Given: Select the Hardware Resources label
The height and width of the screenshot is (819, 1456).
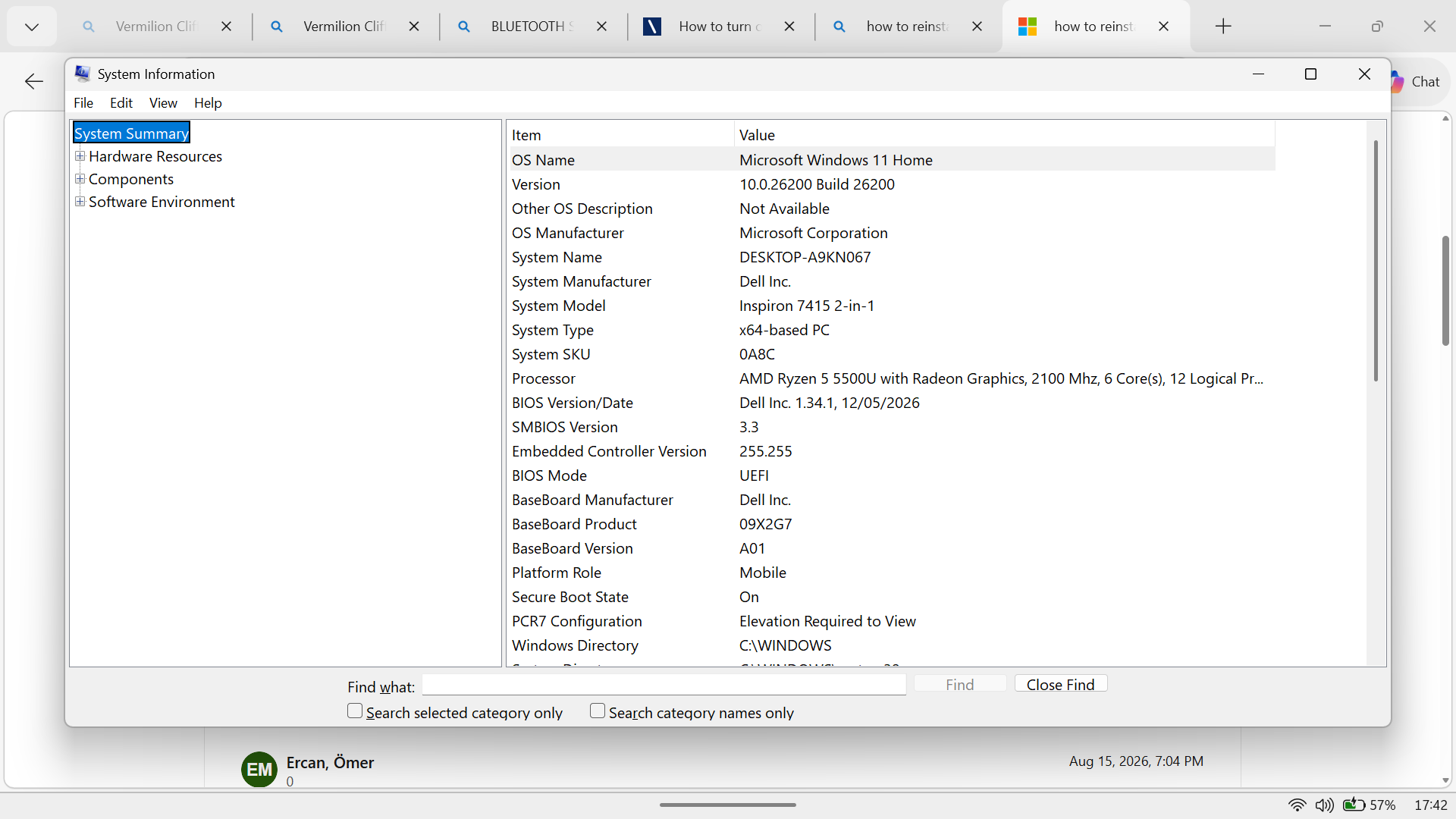Looking at the screenshot, I should [x=155, y=156].
